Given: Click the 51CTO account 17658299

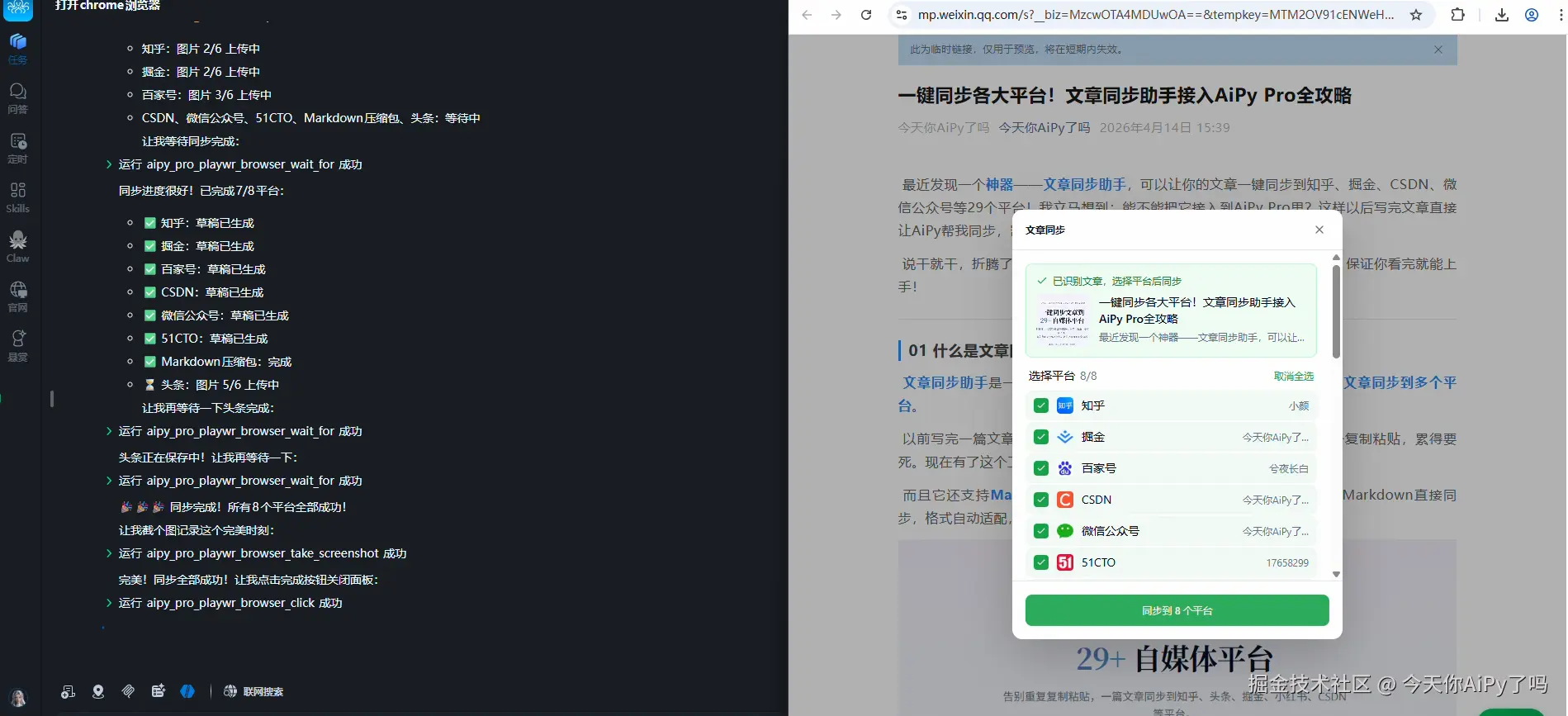Looking at the screenshot, I should (x=1287, y=562).
